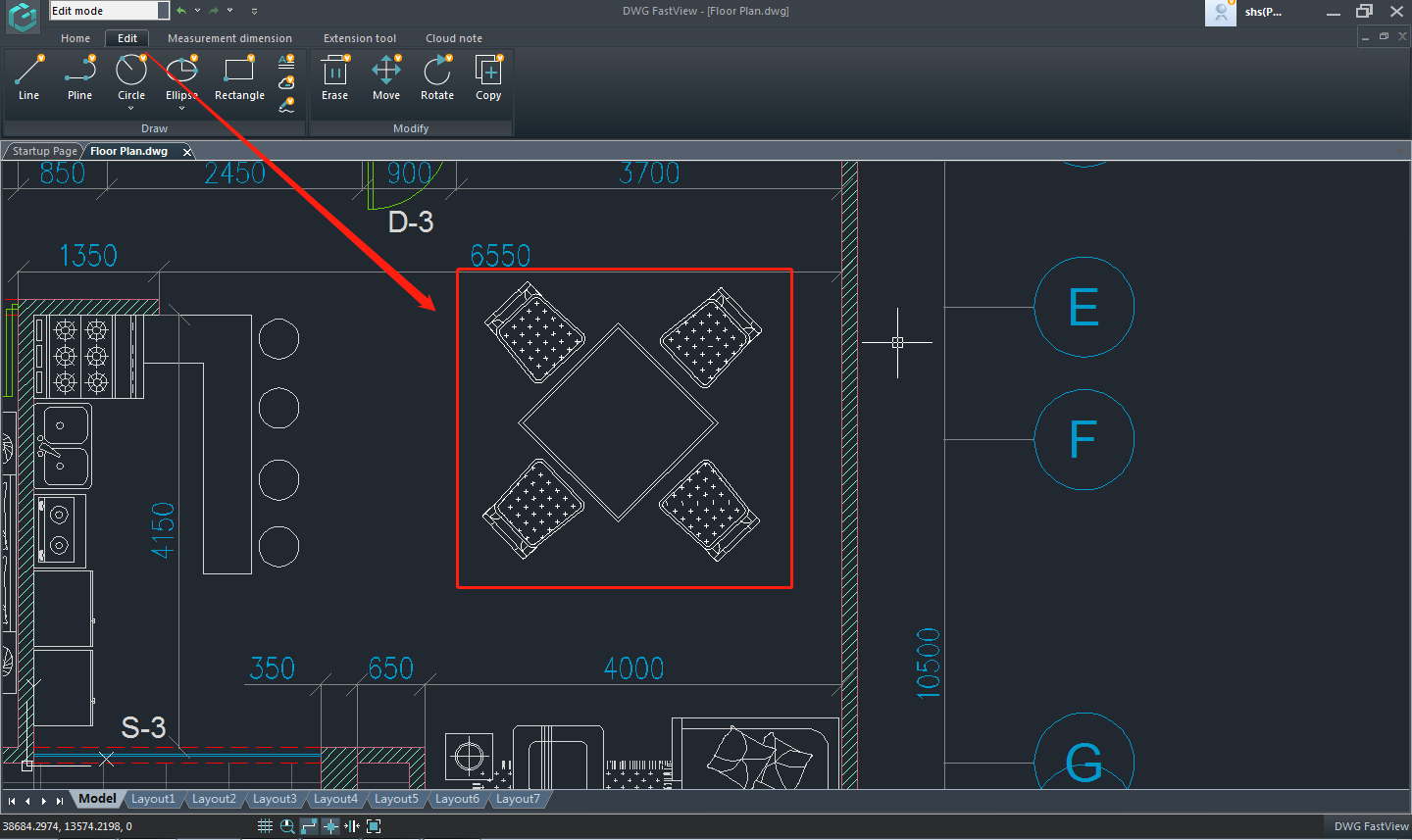
Task: Click the shs(P... username label
Action: 1263,12
